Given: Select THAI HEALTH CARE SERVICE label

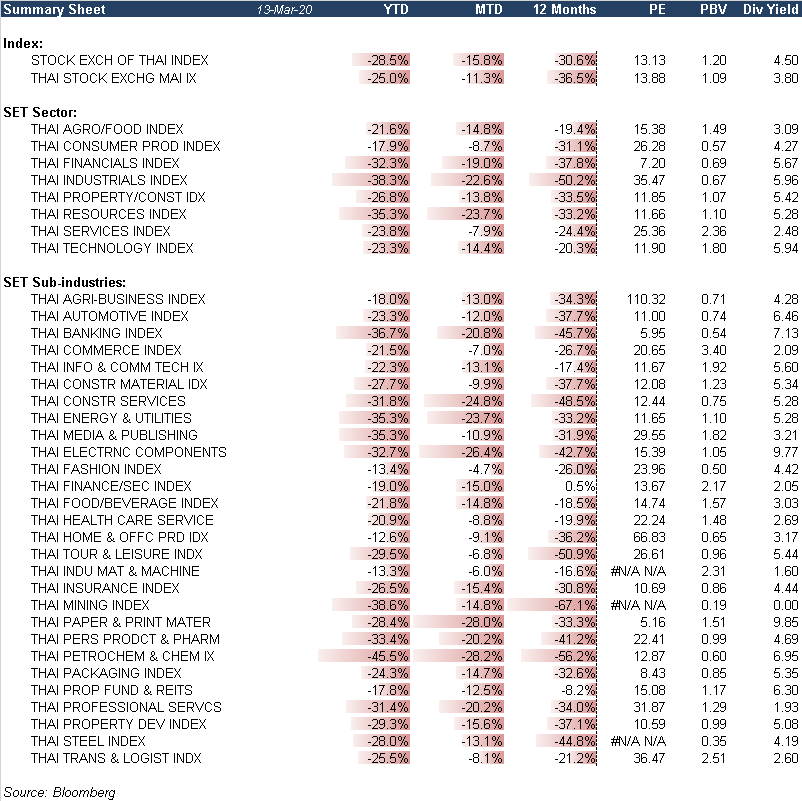Looking at the screenshot, I should (x=122, y=520).
